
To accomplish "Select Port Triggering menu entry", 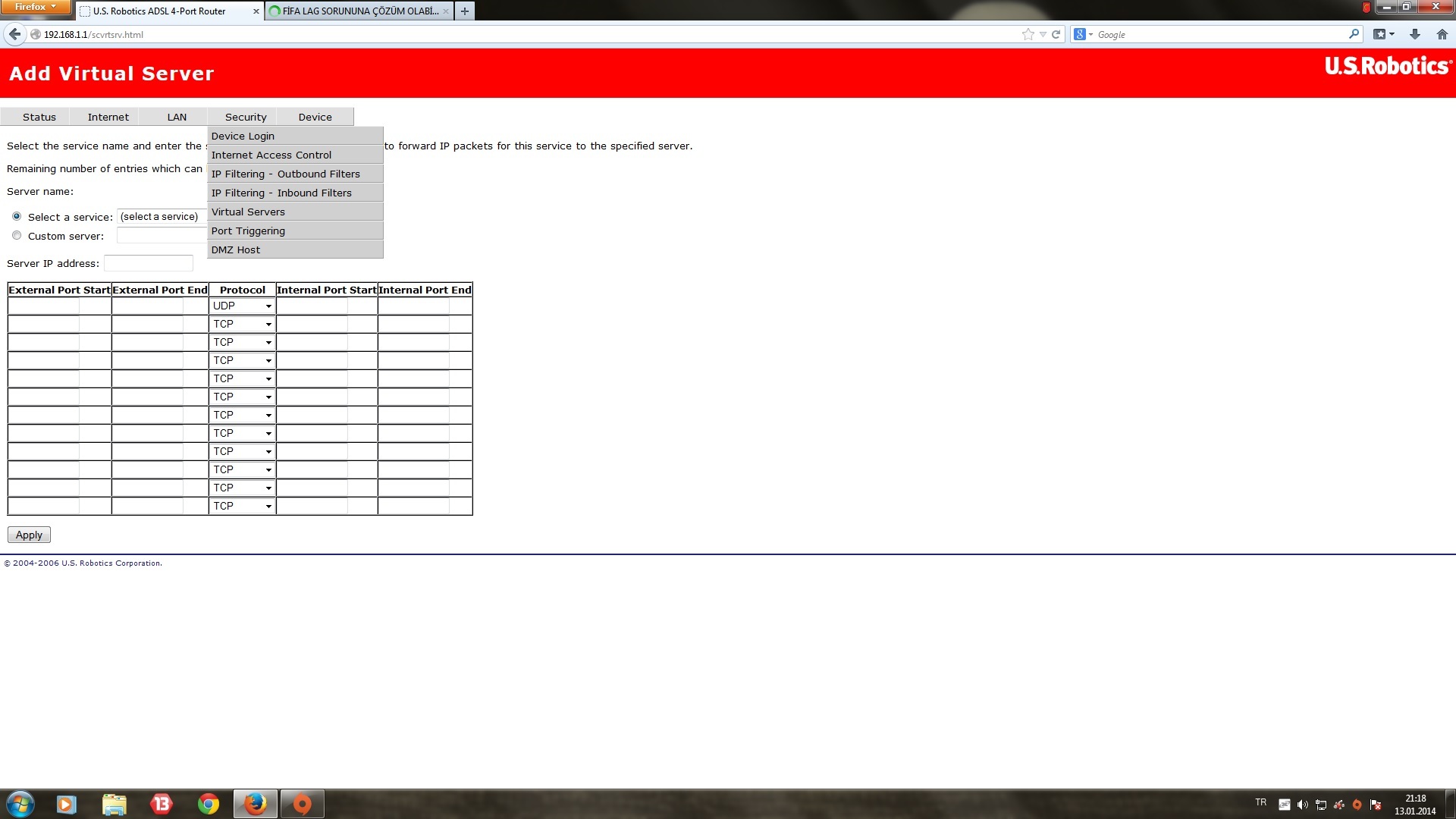I will tap(295, 231).
